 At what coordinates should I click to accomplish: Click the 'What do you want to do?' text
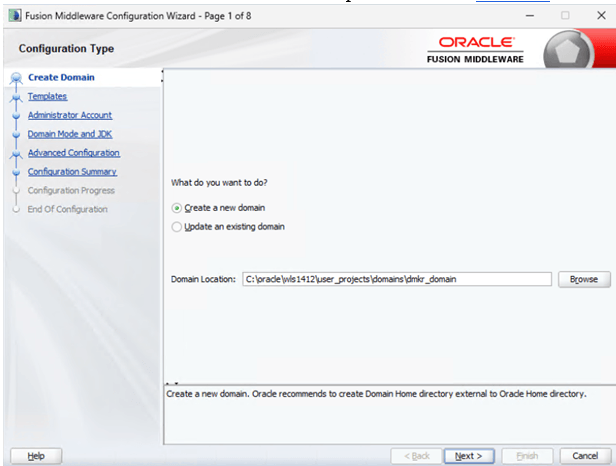pos(219,183)
